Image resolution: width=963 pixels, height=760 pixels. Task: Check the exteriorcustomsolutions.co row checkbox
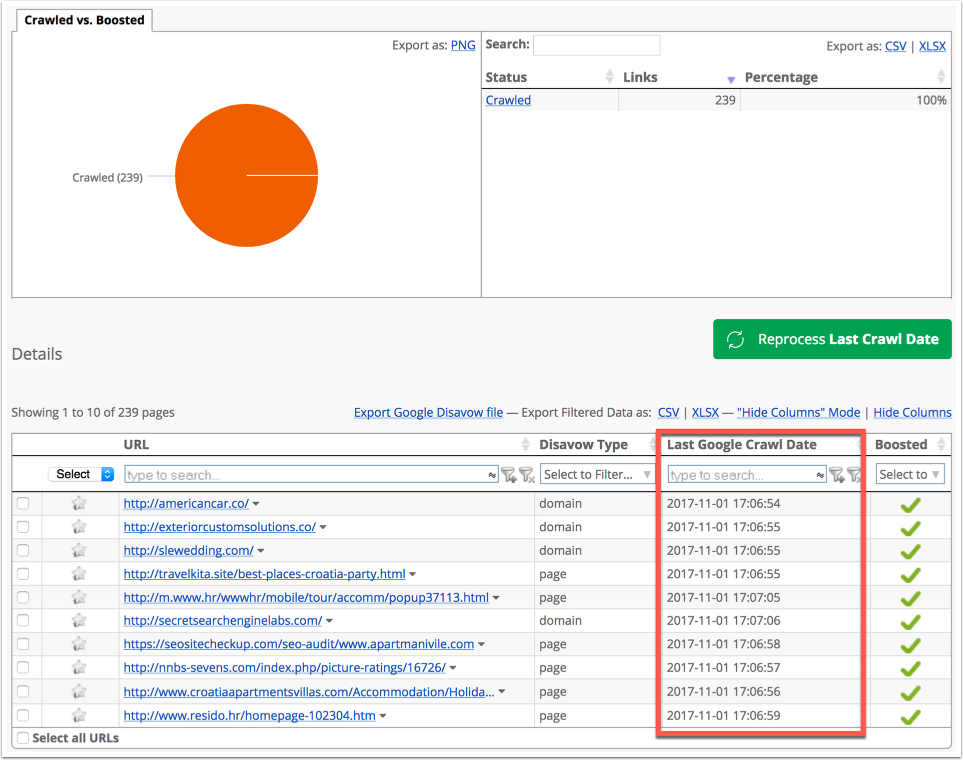23,527
